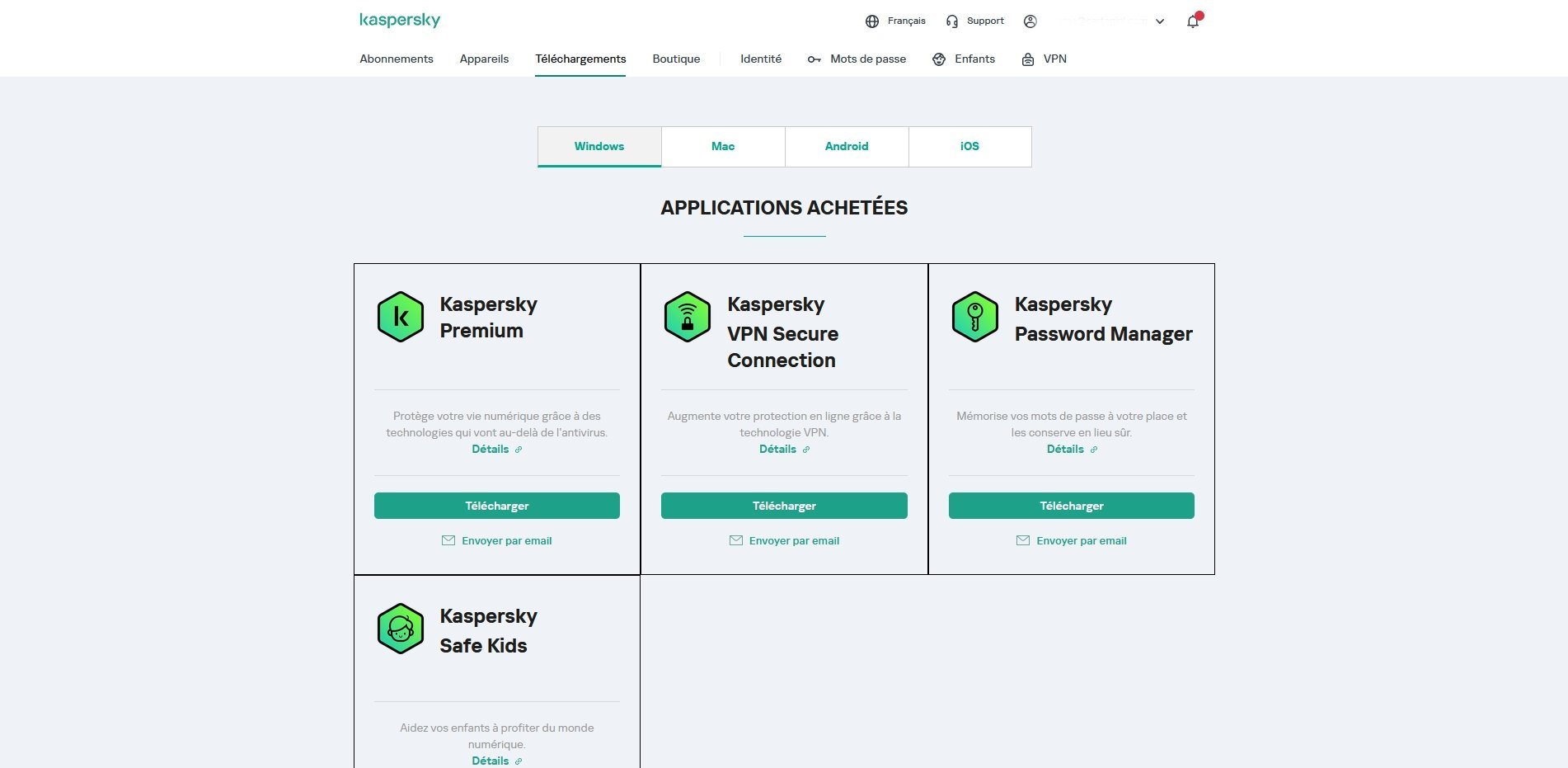This screenshot has height=768, width=1568.
Task: Click the VPN Secure Connection hexagon icon
Action: (x=688, y=317)
